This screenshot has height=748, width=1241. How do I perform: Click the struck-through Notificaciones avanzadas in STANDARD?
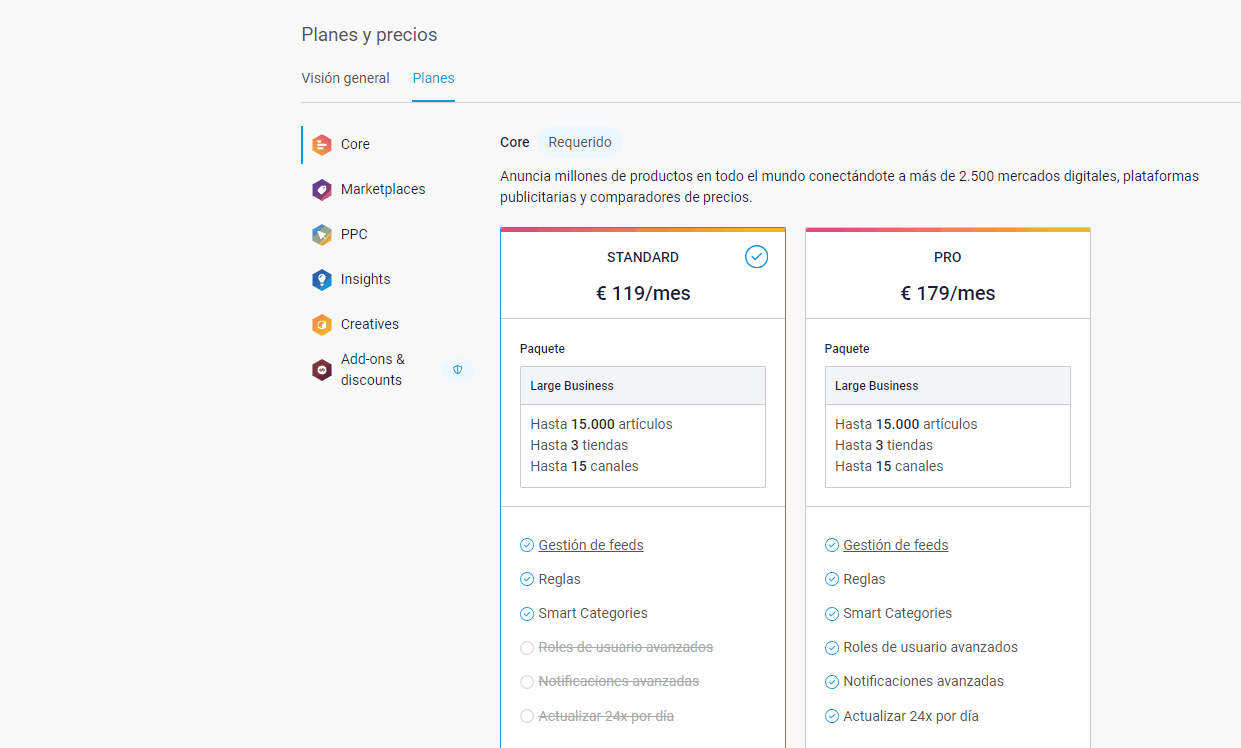pyautogui.click(x=619, y=681)
